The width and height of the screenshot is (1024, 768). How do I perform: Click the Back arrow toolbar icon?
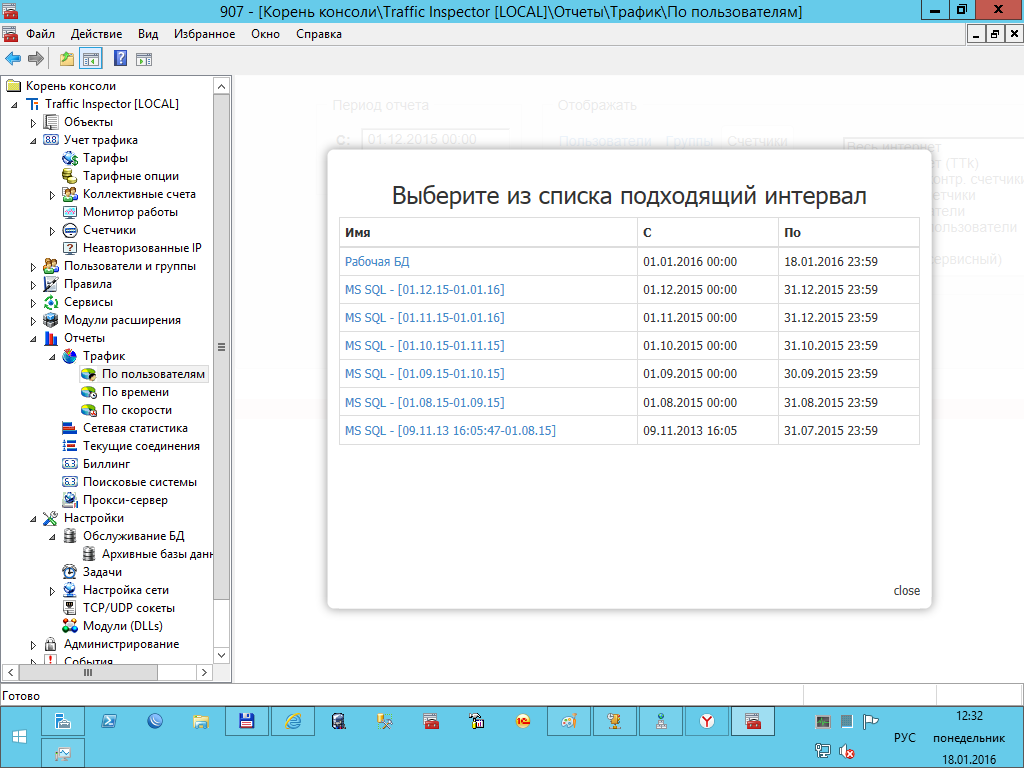13,59
